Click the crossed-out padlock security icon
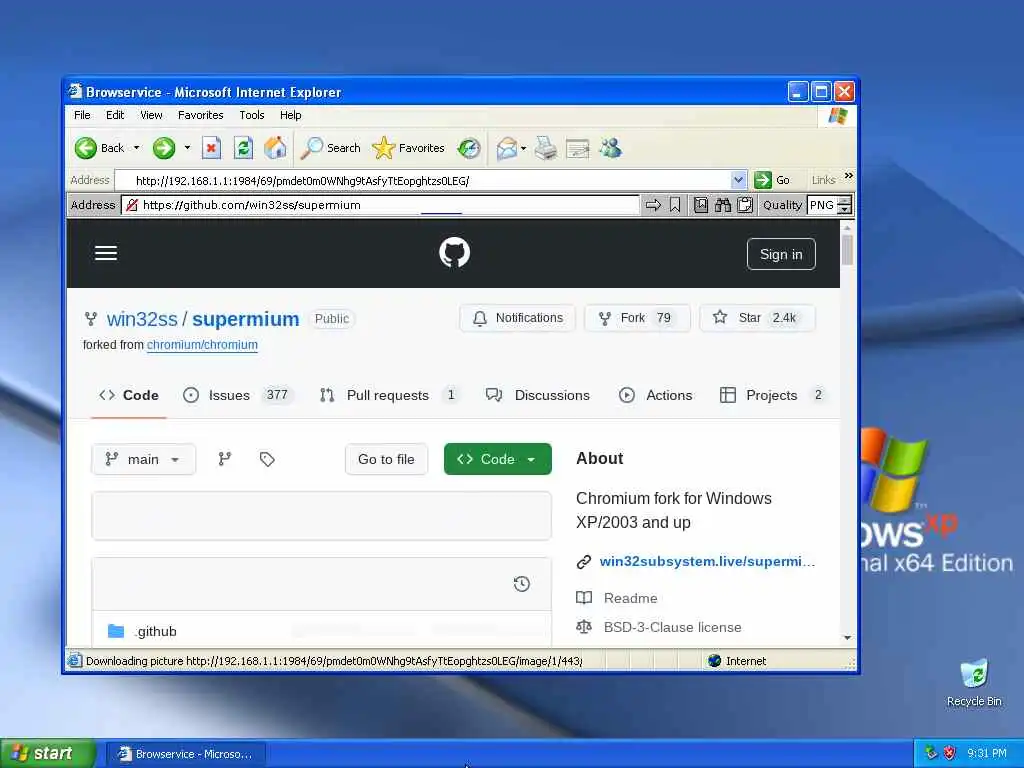Viewport: 1024px width, 768px height. [132, 205]
